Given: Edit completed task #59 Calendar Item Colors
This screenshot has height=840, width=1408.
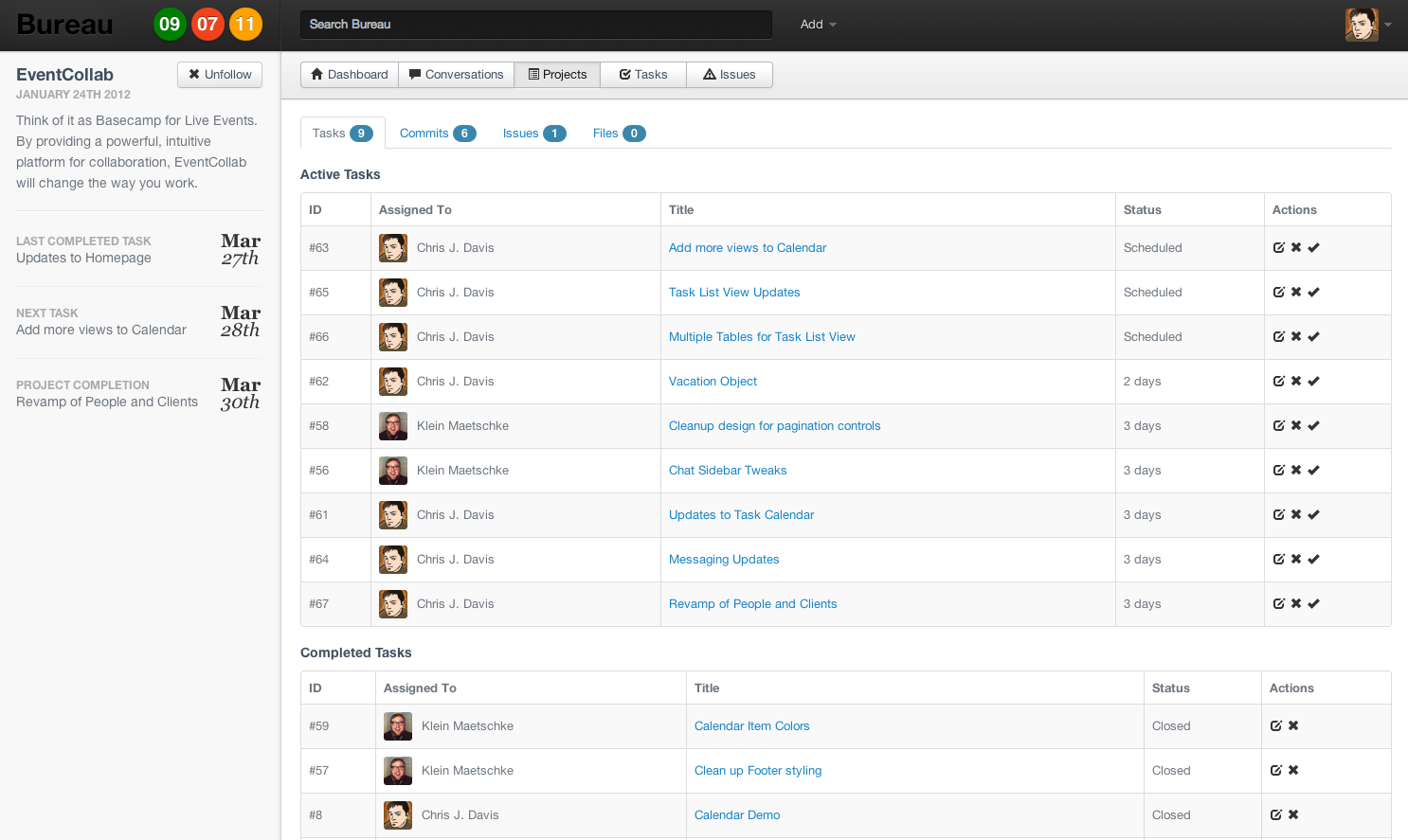Looking at the screenshot, I should point(1276,726).
